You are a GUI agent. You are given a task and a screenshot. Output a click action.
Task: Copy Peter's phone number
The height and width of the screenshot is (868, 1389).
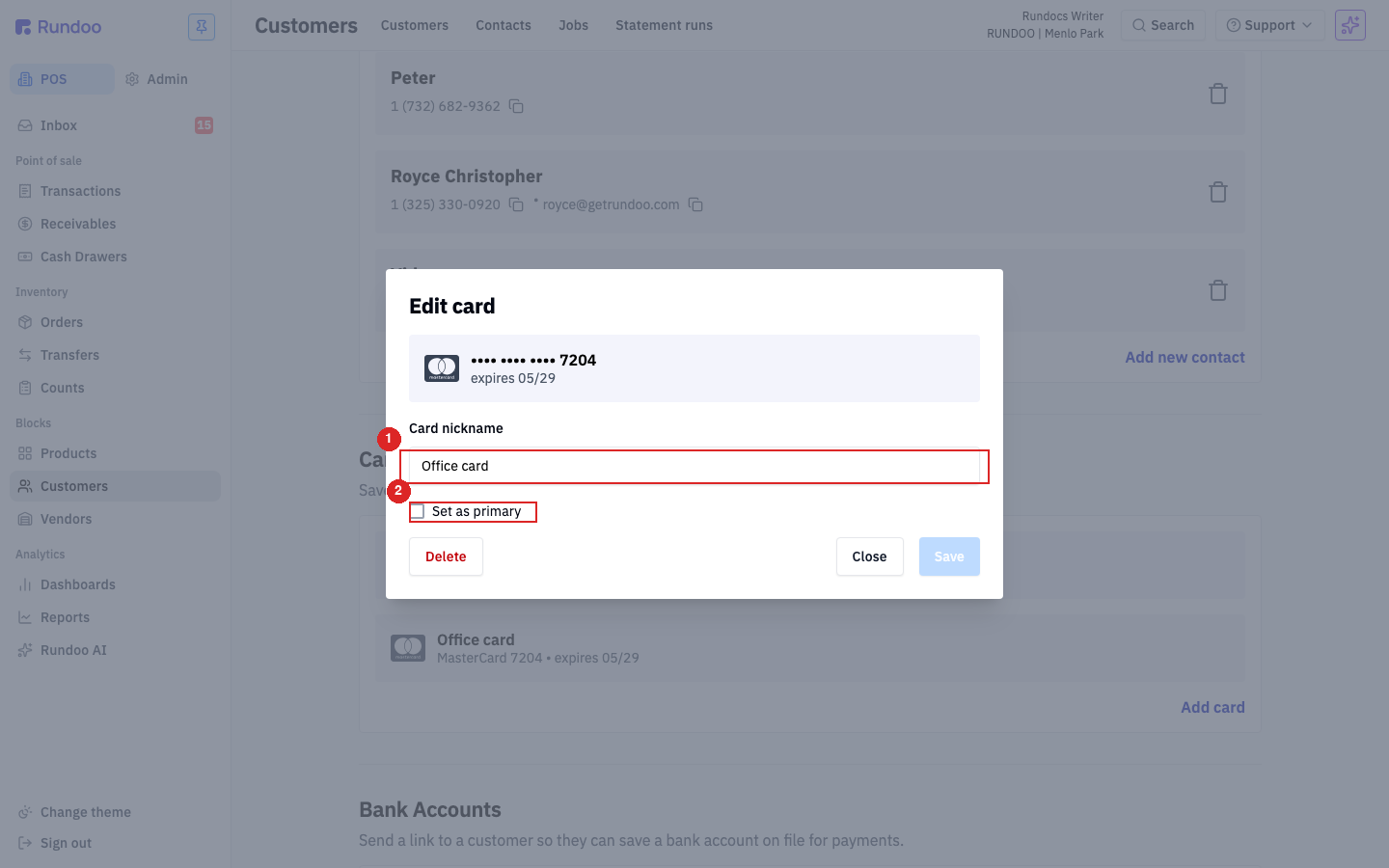516,106
